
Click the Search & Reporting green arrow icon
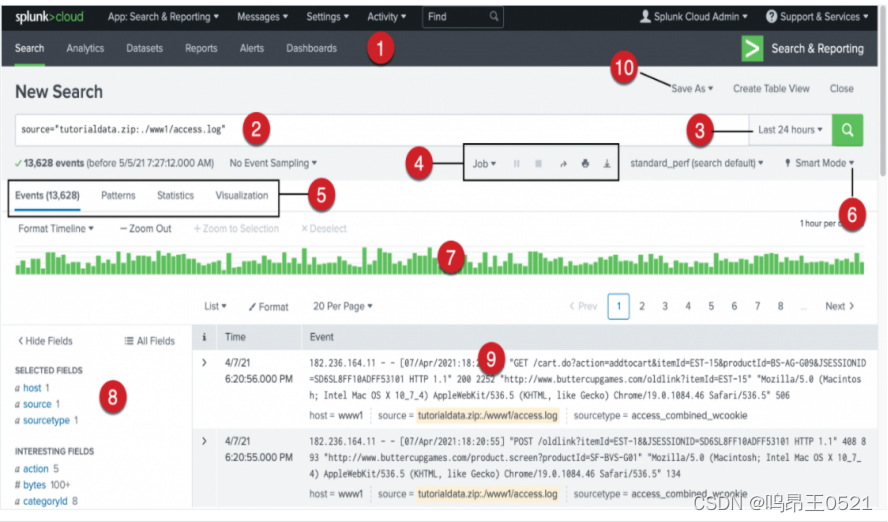(x=752, y=49)
